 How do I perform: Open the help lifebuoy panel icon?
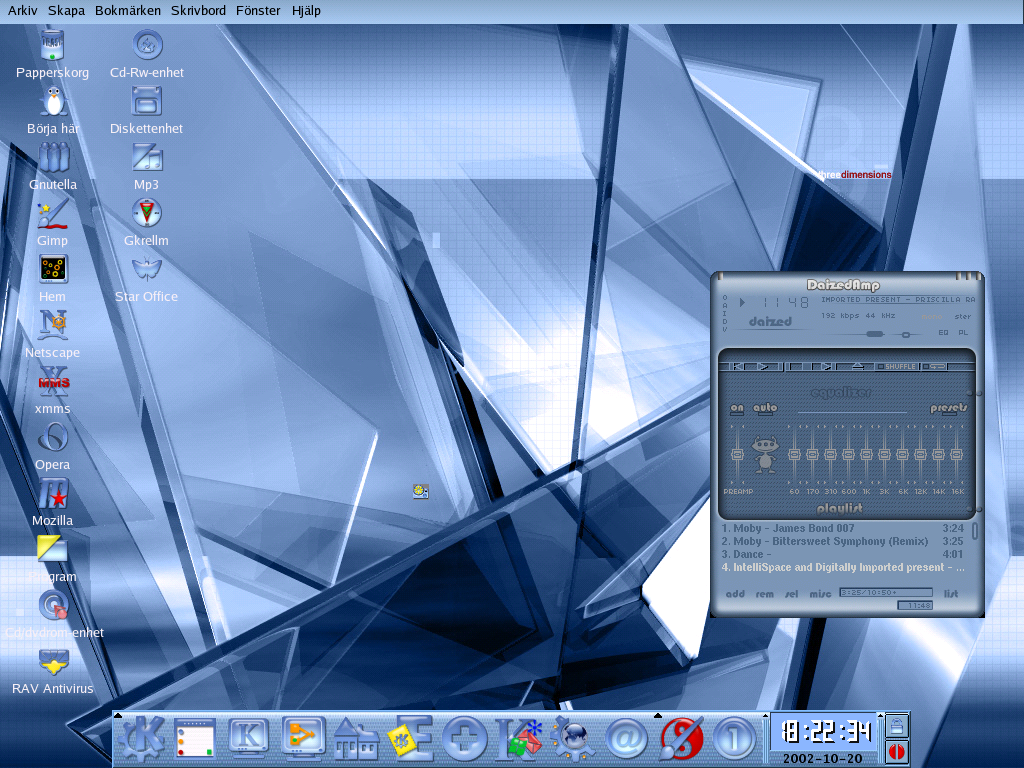[x=464, y=739]
